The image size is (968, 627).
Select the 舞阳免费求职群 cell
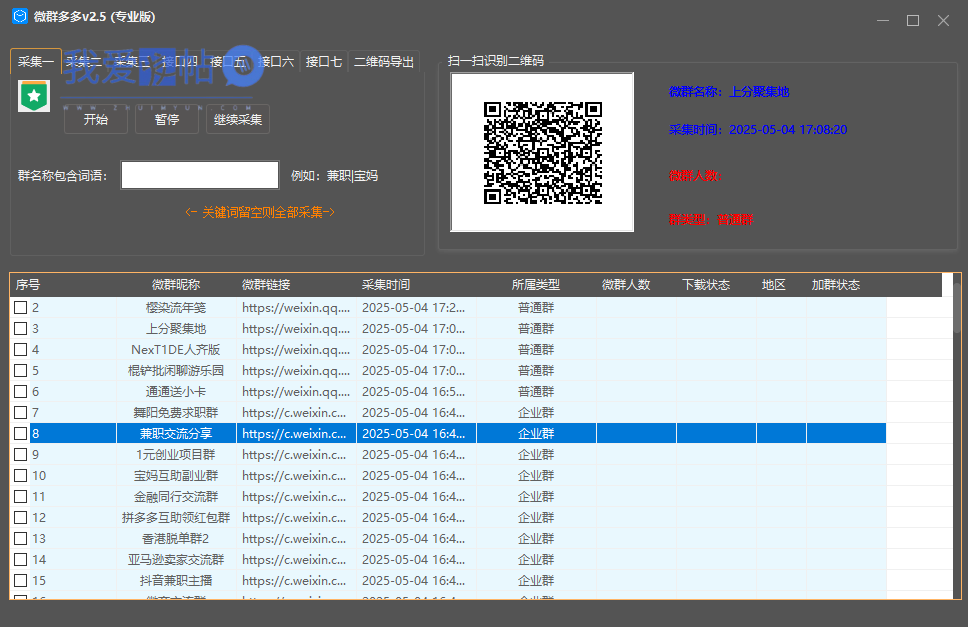pos(176,412)
